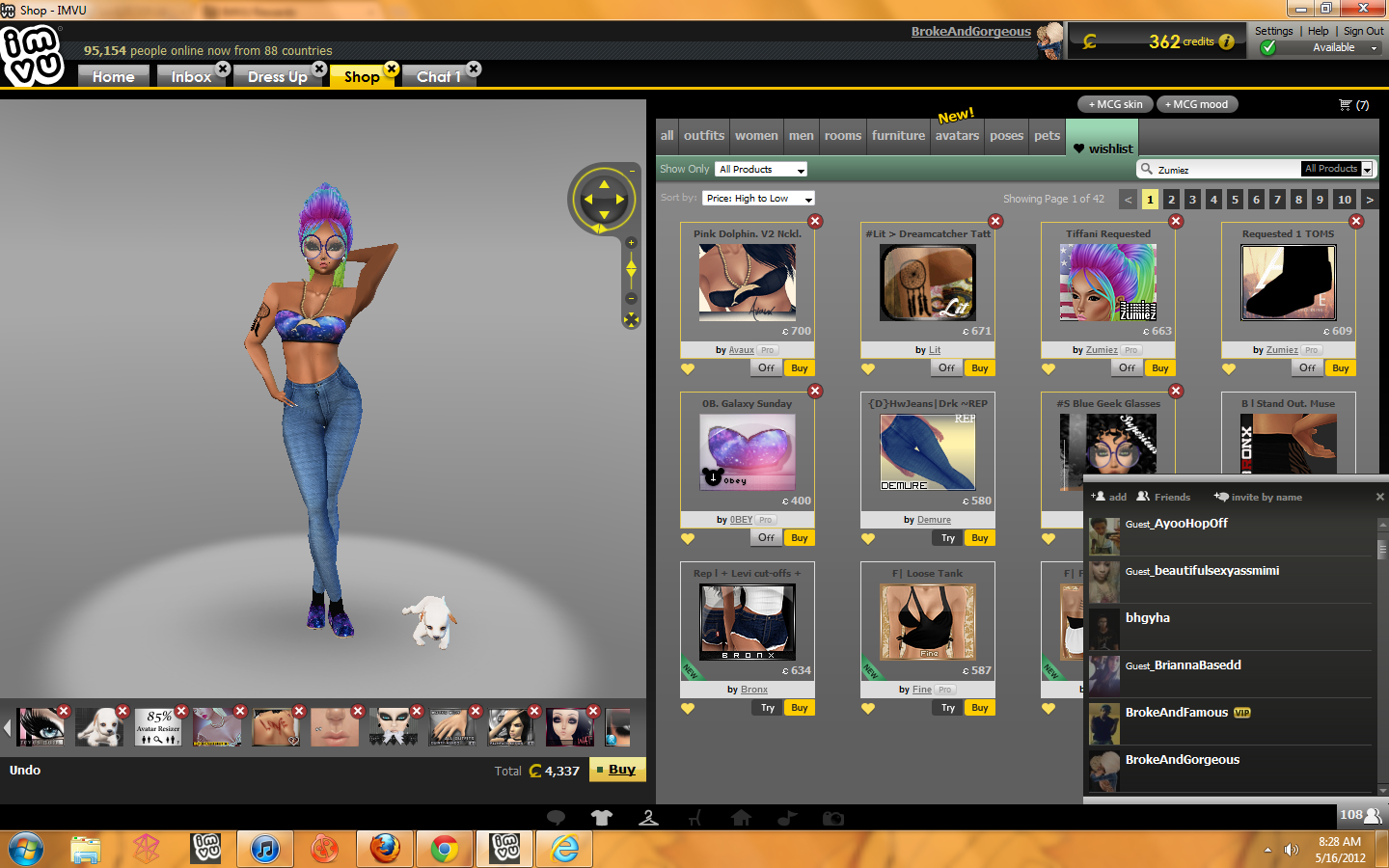Click the + MCG mood button
This screenshot has height=868, width=1389.
coord(1196,104)
